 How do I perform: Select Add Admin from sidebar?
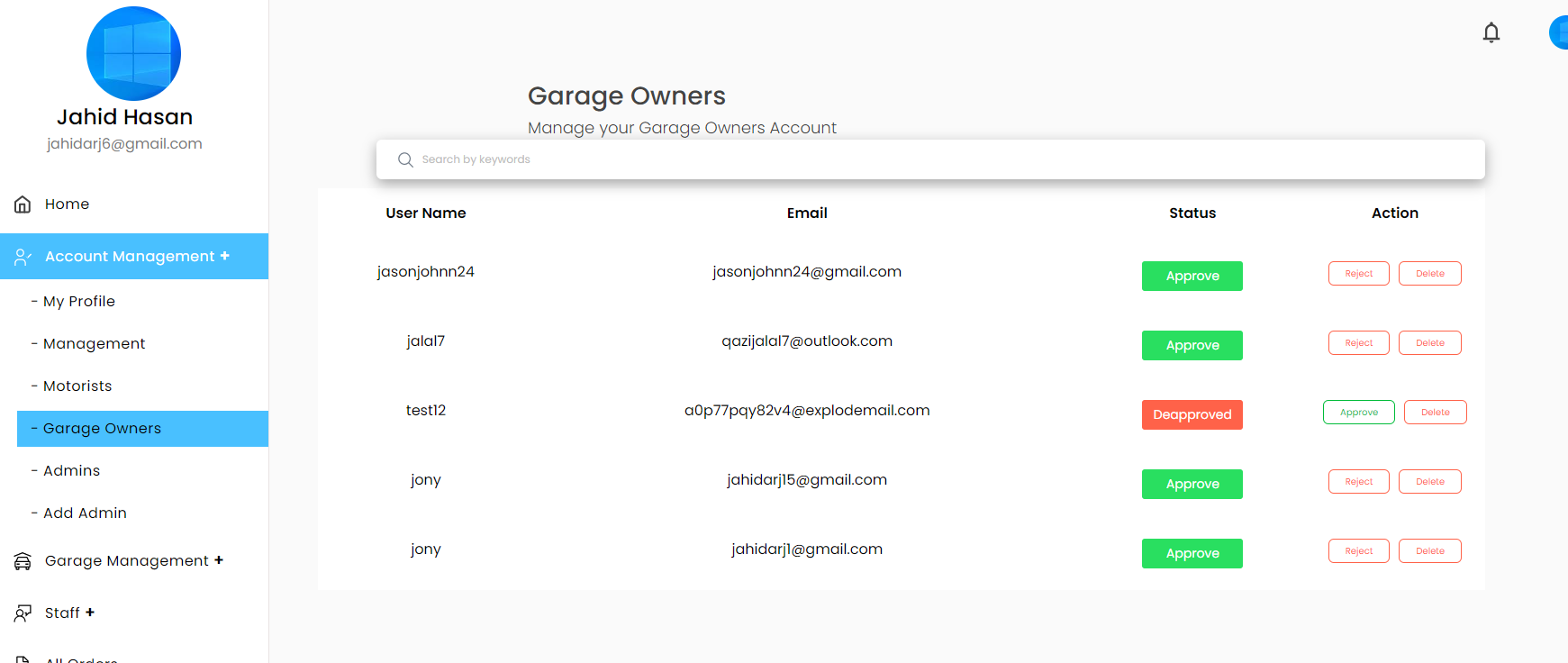point(85,513)
